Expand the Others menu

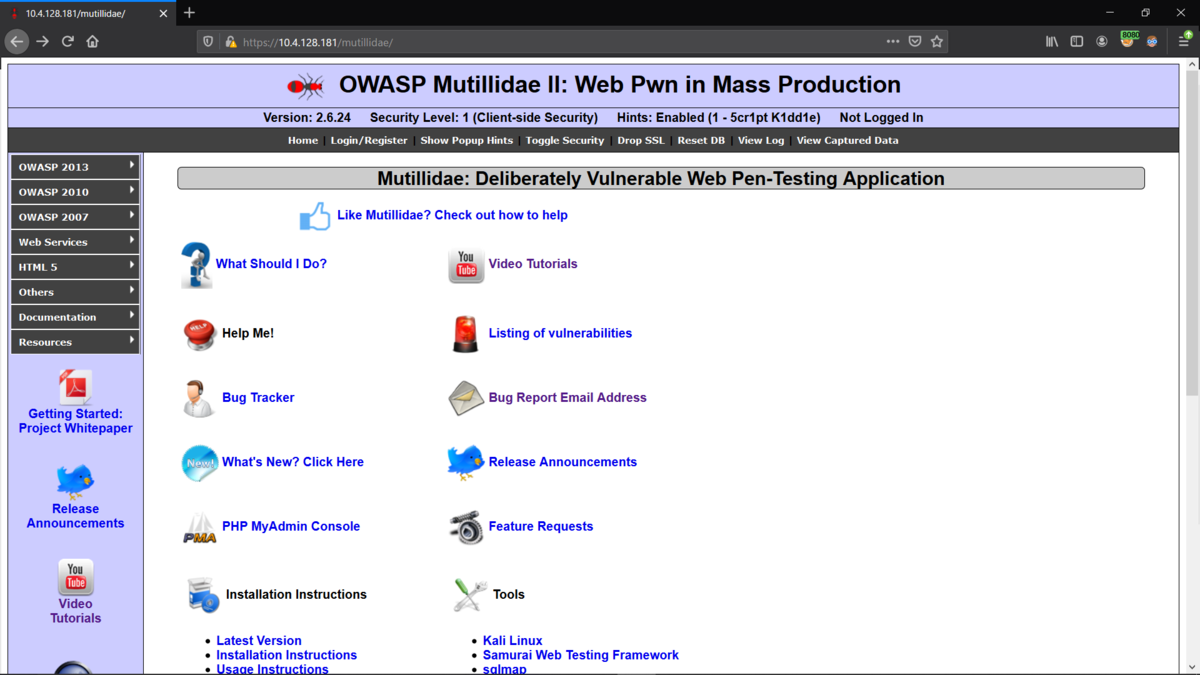coord(75,292)
